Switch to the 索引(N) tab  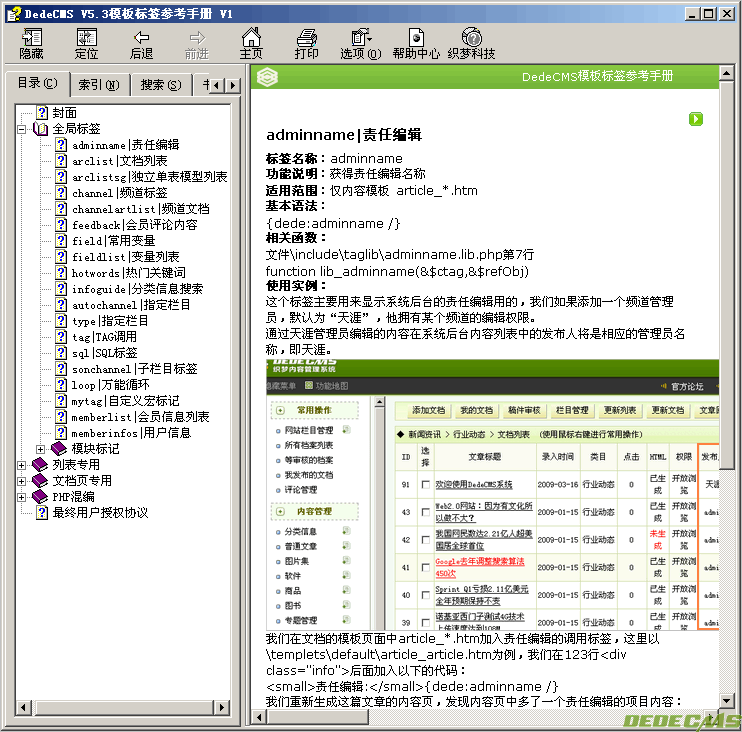coord(99,85)
